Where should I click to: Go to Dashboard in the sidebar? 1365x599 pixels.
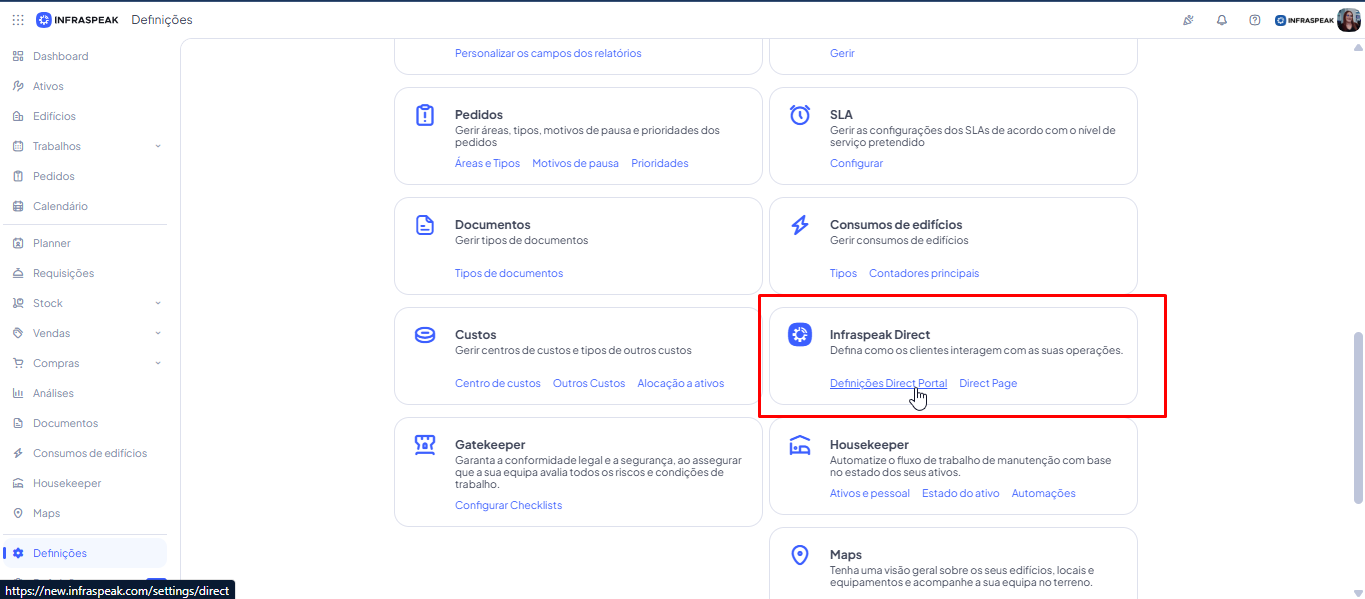[x=61, y=56]
